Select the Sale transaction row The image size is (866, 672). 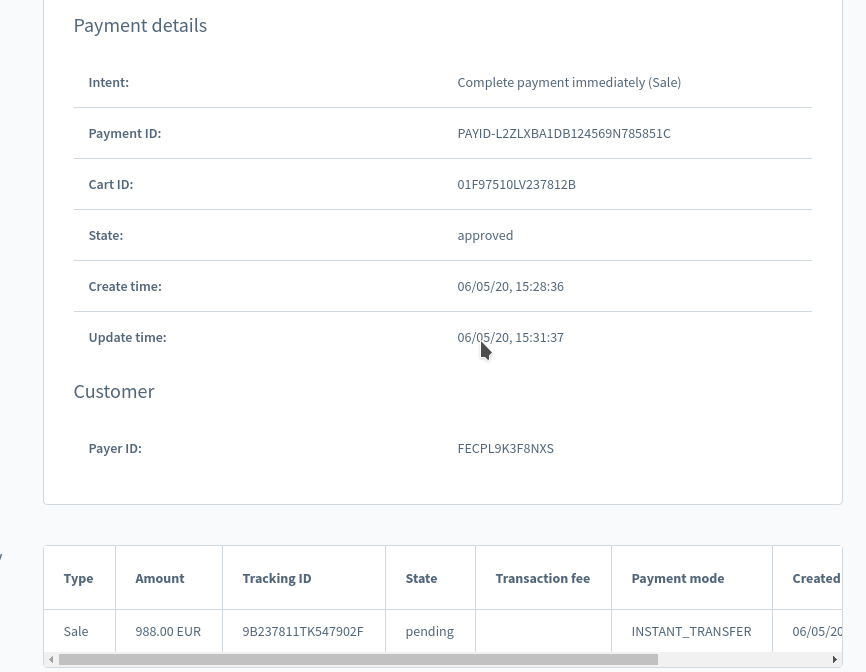[x=75, y=631]
